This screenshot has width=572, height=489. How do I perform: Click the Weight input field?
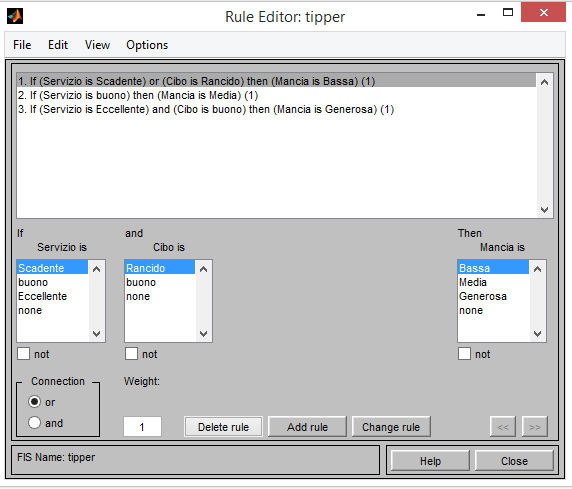(x=142, y=427)
